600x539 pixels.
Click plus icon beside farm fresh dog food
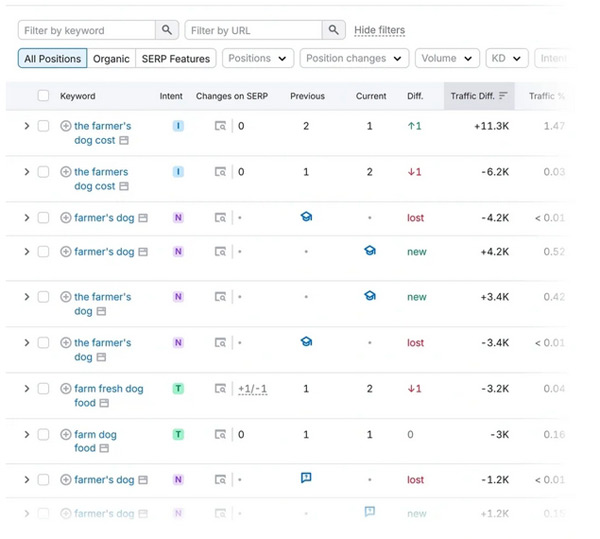pos(66,389)
